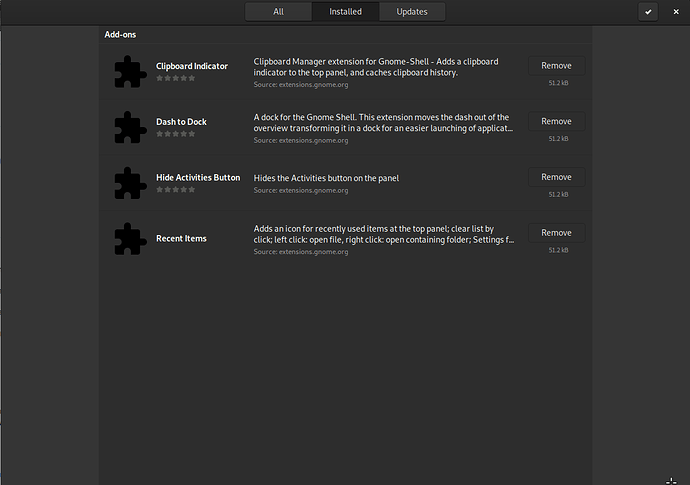This screenshot has height=485, width=690.
Task: Open Hide Activities Button description text
Action: click(x=326, y=178)
